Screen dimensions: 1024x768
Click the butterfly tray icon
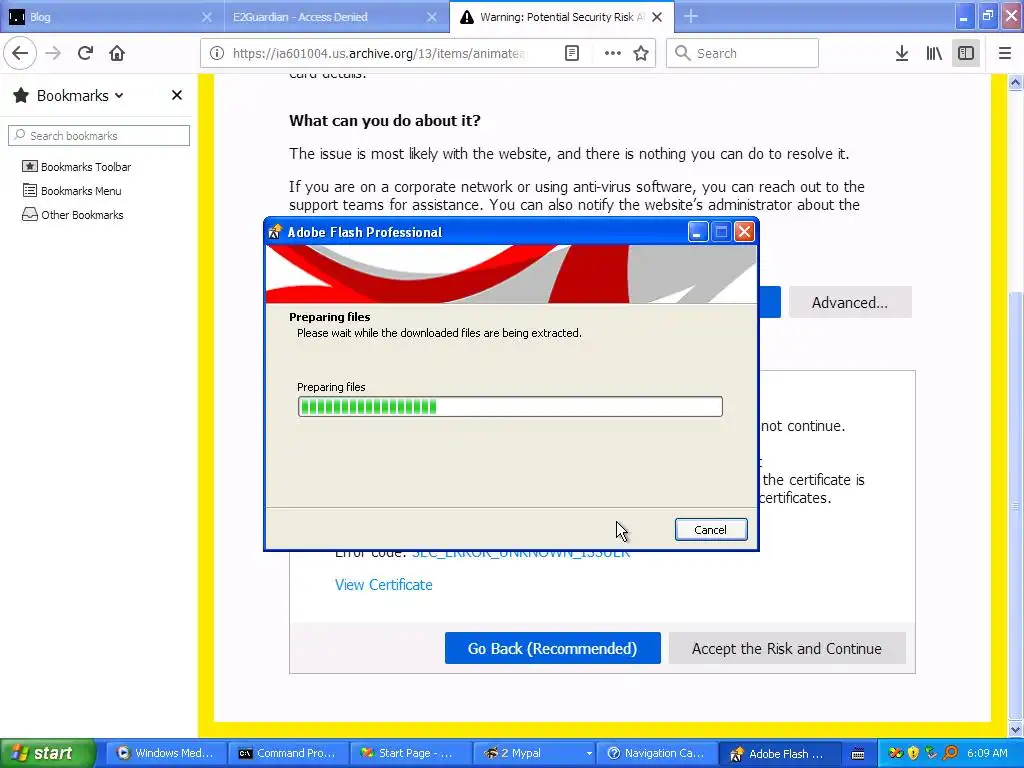click(895, 753)
